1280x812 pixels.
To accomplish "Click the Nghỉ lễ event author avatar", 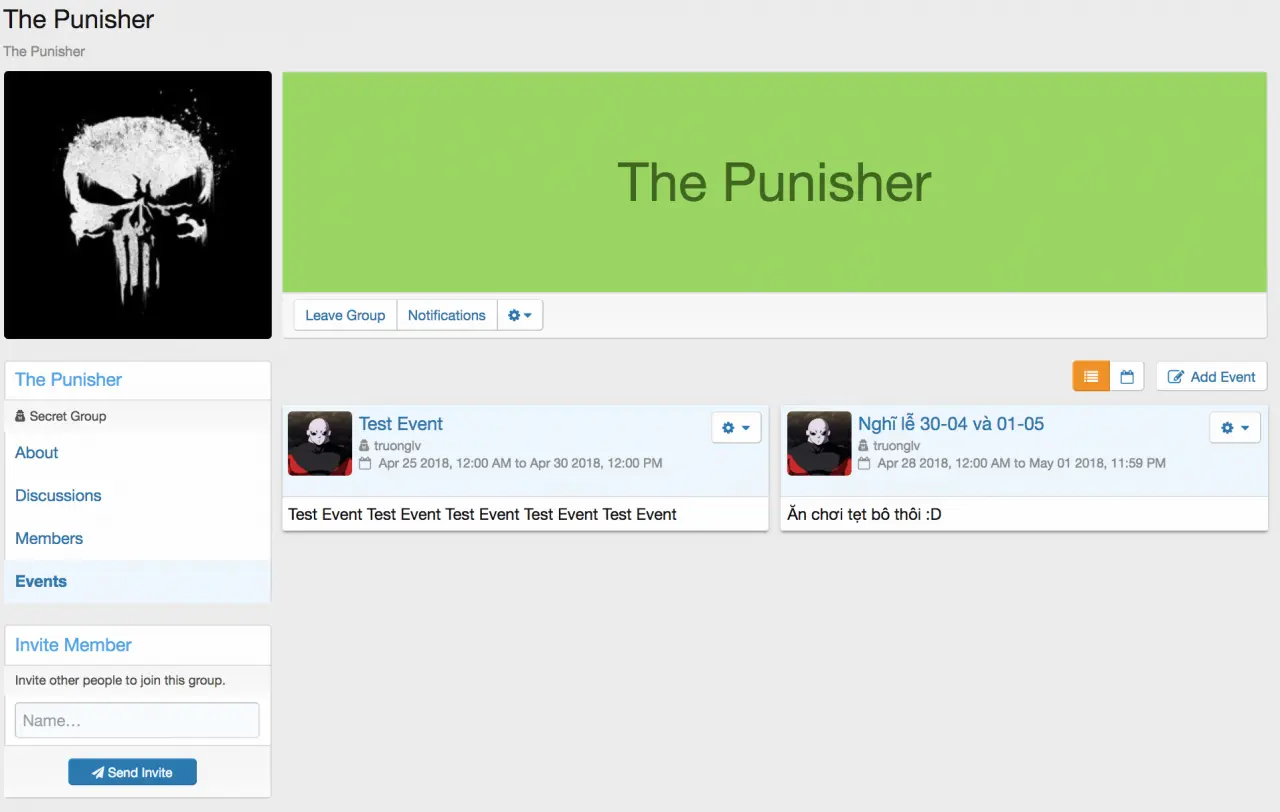I will [819, 443].
